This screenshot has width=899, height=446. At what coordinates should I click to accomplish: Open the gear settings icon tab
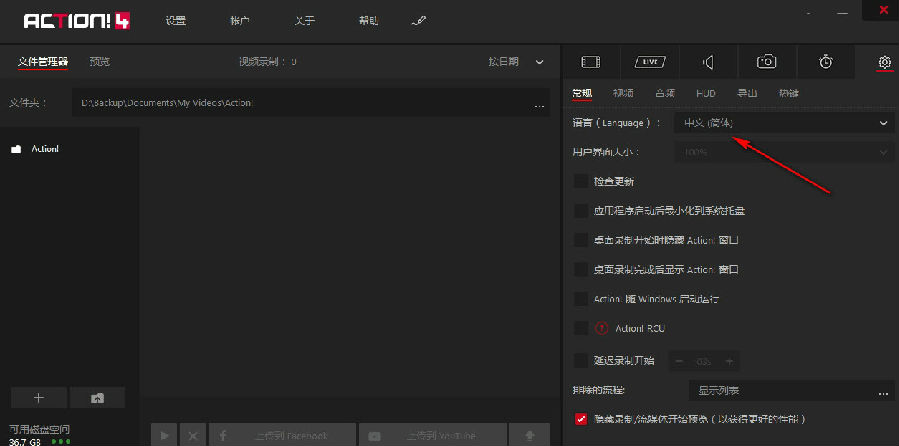coord(885,62)
